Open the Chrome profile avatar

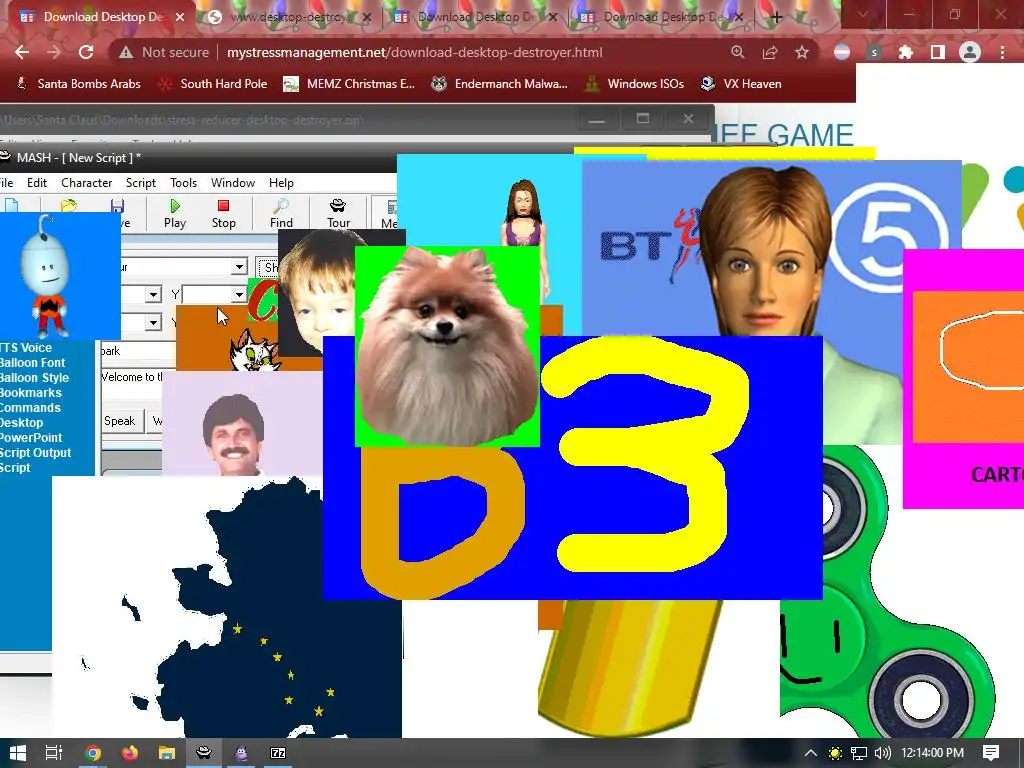click(x=970, y=52)
